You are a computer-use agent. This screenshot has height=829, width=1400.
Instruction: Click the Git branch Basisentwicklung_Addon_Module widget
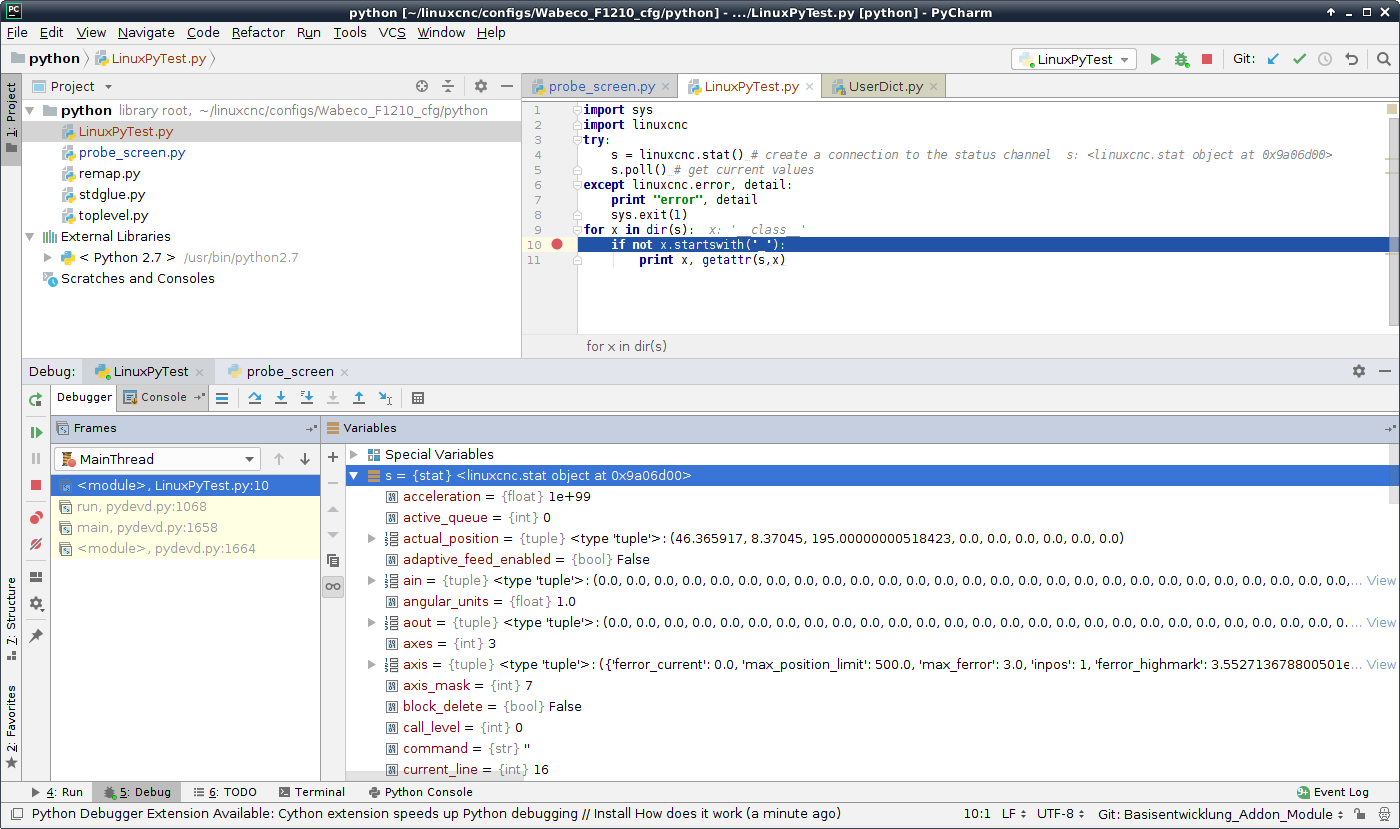1220,814
